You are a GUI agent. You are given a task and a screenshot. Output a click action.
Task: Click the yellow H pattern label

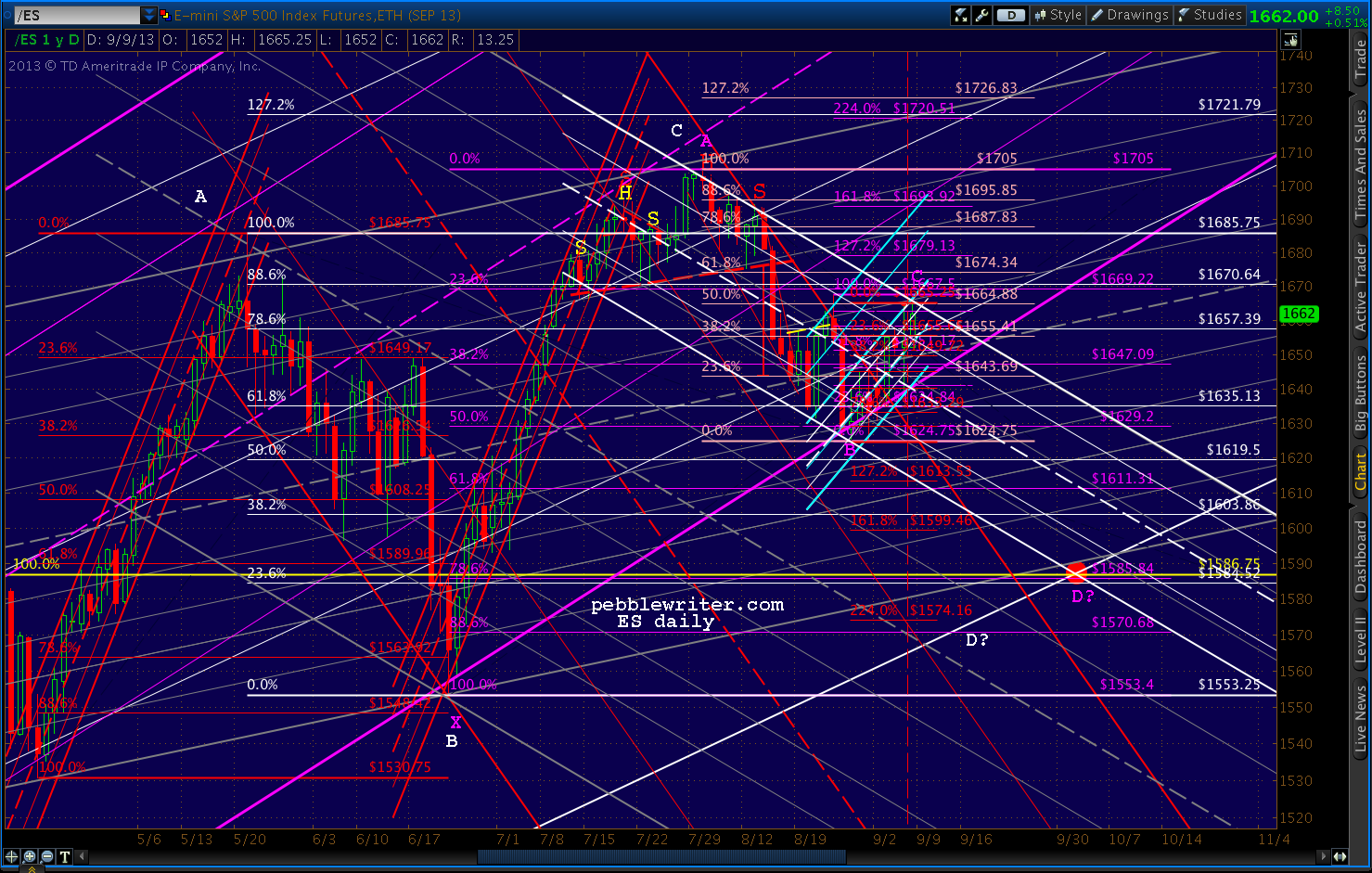tap(625, 193)
